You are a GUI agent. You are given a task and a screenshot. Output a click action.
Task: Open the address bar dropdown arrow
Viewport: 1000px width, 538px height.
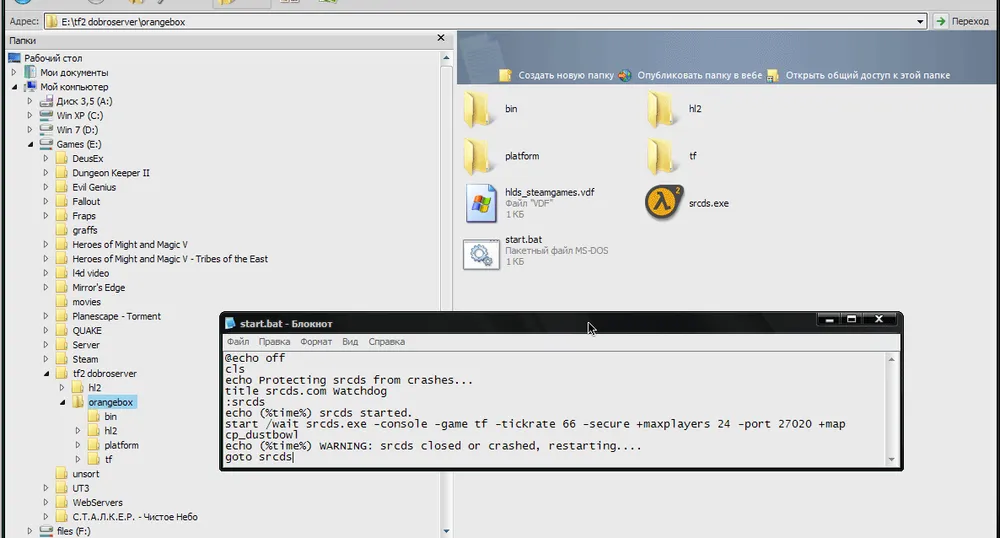click(x=920, y=21)
